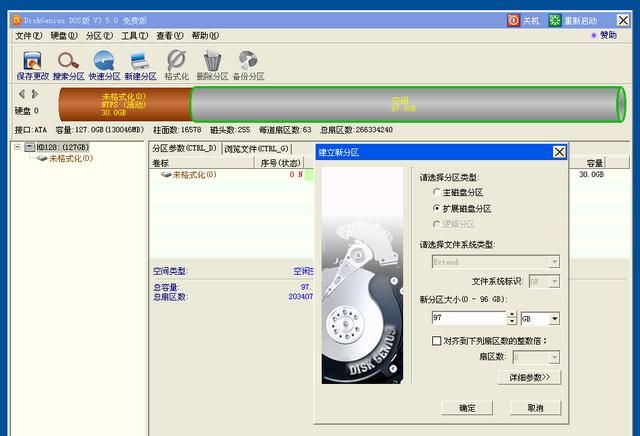Image resolution: width=640 pixels, height=436 pixels.
Task: Enable the align to sector multiple checkbox
Action: point(436,340)
